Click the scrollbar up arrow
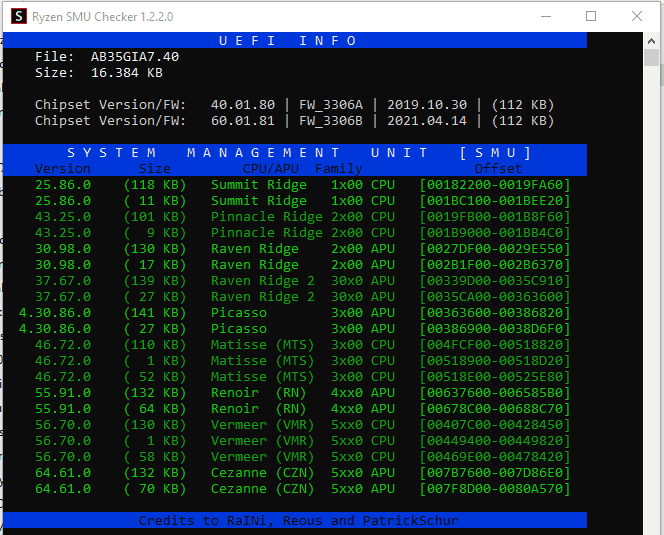The width and height of the screenshot is (664, 535). point(651,41)
